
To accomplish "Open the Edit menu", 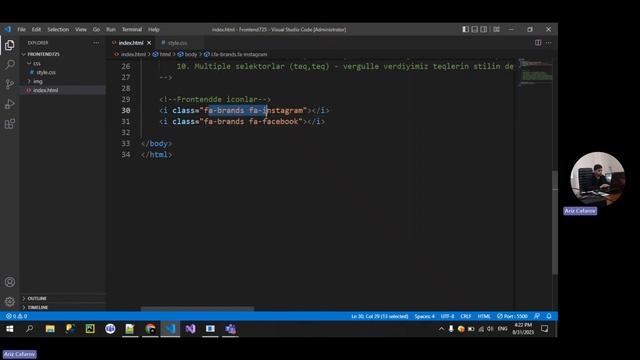I will point(36,29).
